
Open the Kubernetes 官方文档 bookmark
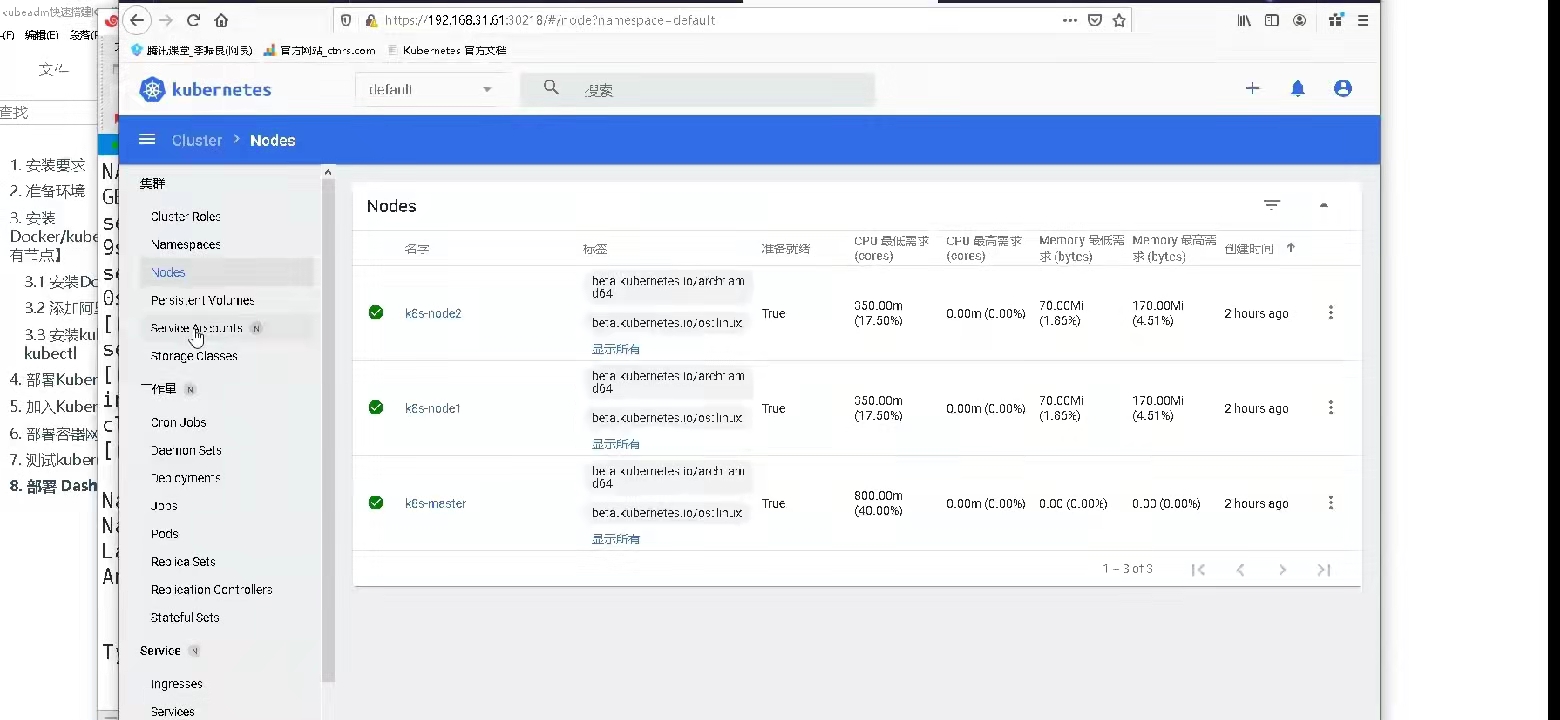[447, 50]
